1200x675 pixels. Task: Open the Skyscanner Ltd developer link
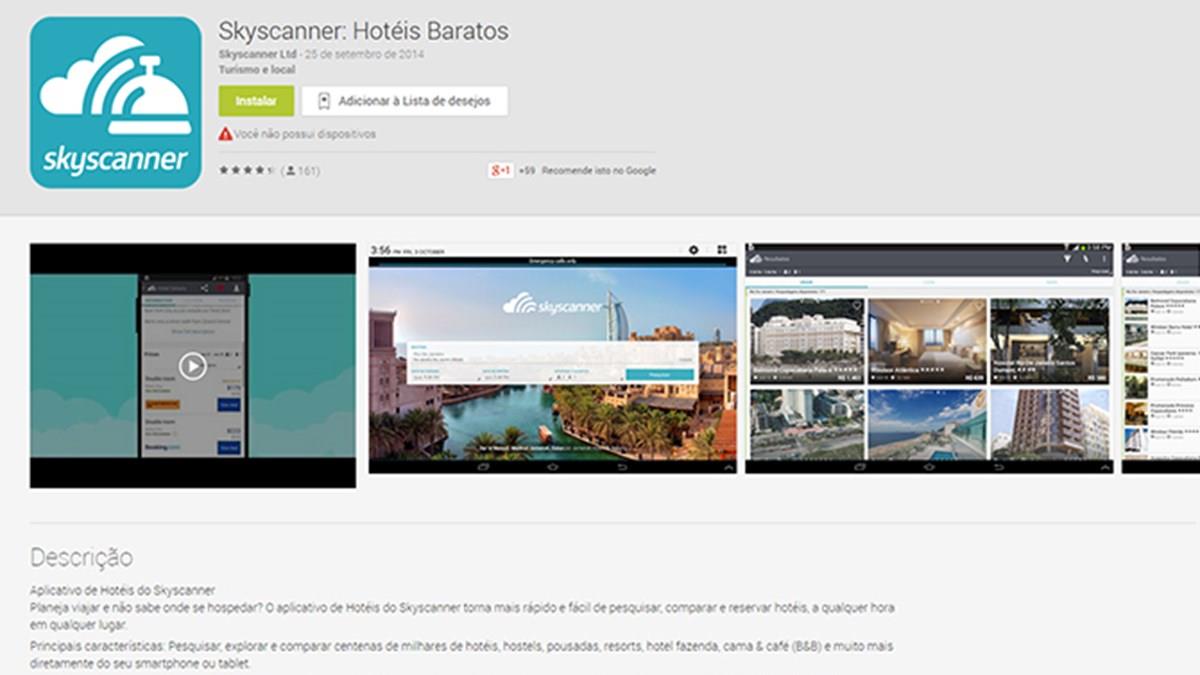(x=258, y=54)
